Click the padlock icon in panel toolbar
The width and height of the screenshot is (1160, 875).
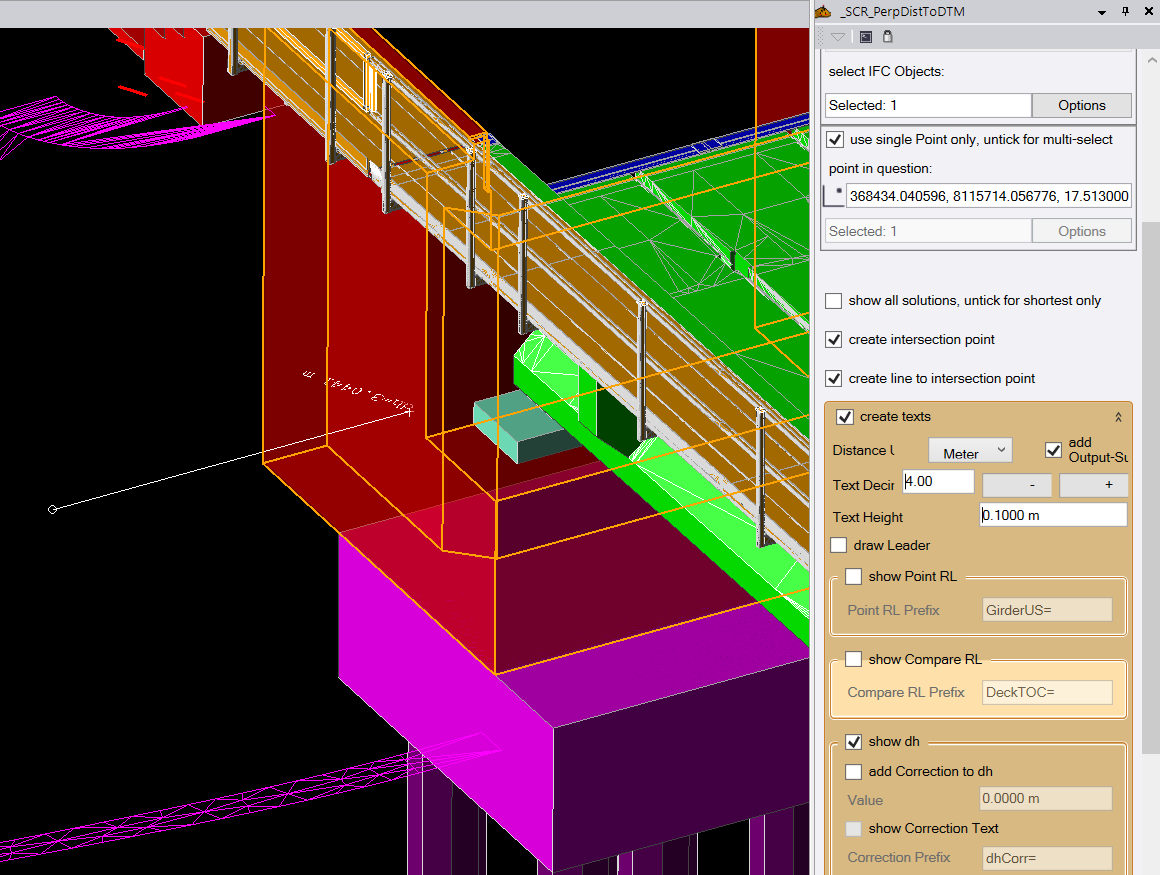click(x=887, y=37)
